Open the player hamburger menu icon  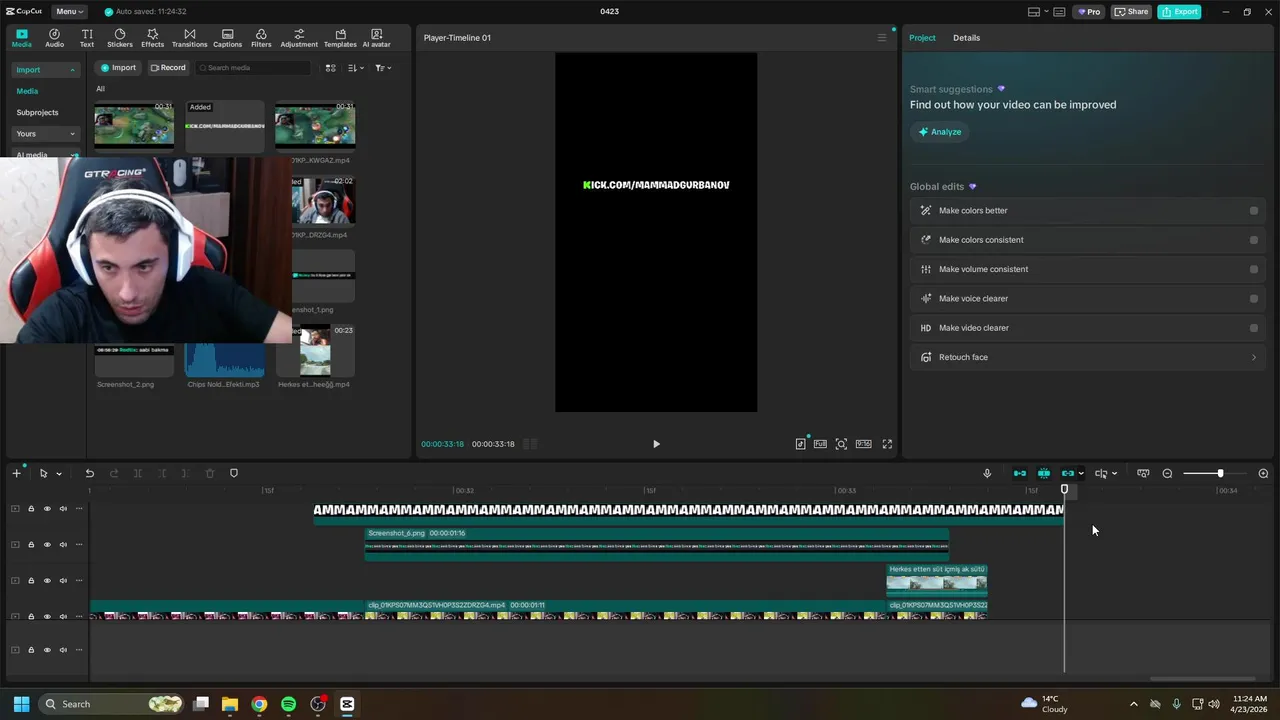pos(882,38)
